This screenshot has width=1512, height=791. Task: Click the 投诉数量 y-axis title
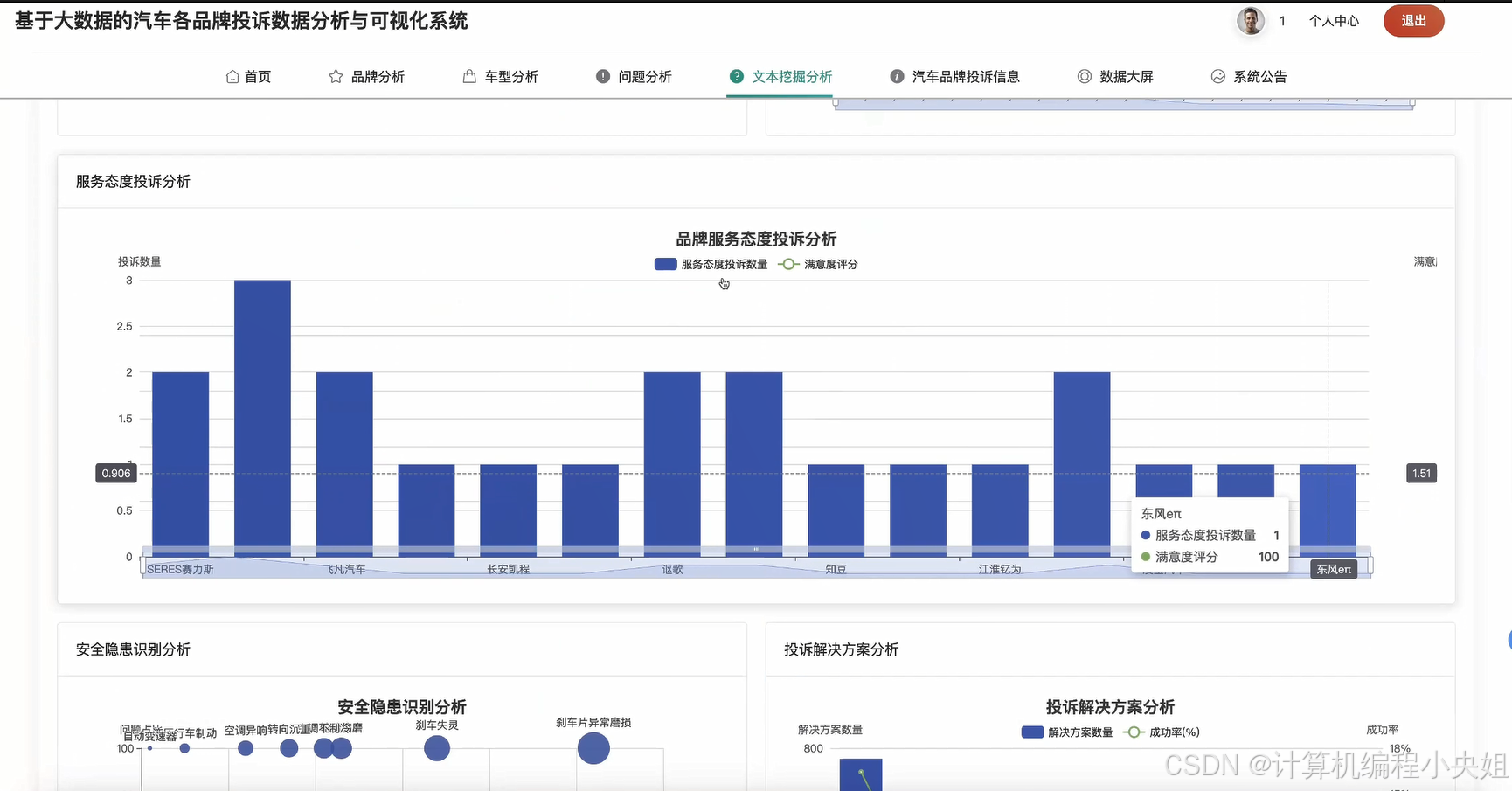(140, 261)
